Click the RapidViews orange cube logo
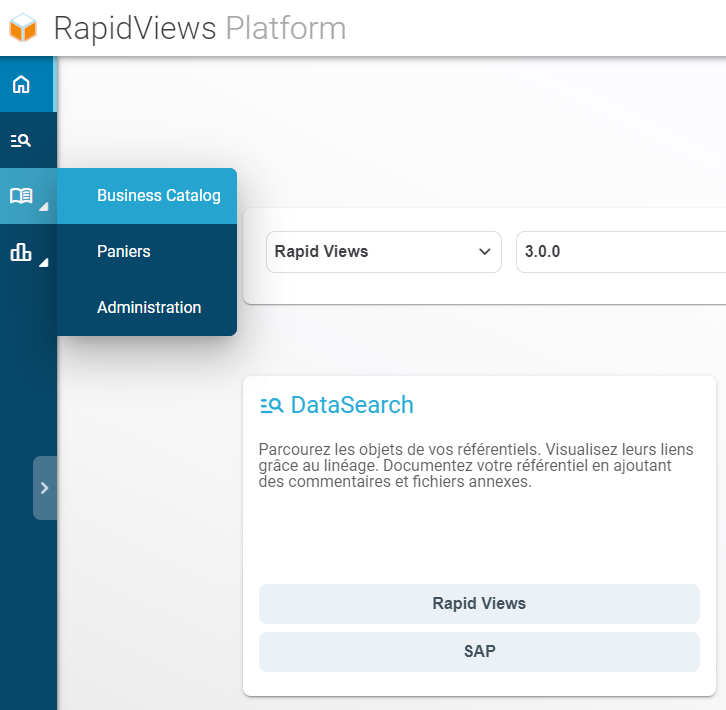Viewport: 726px width, 710px height. [x=23, y=28]
